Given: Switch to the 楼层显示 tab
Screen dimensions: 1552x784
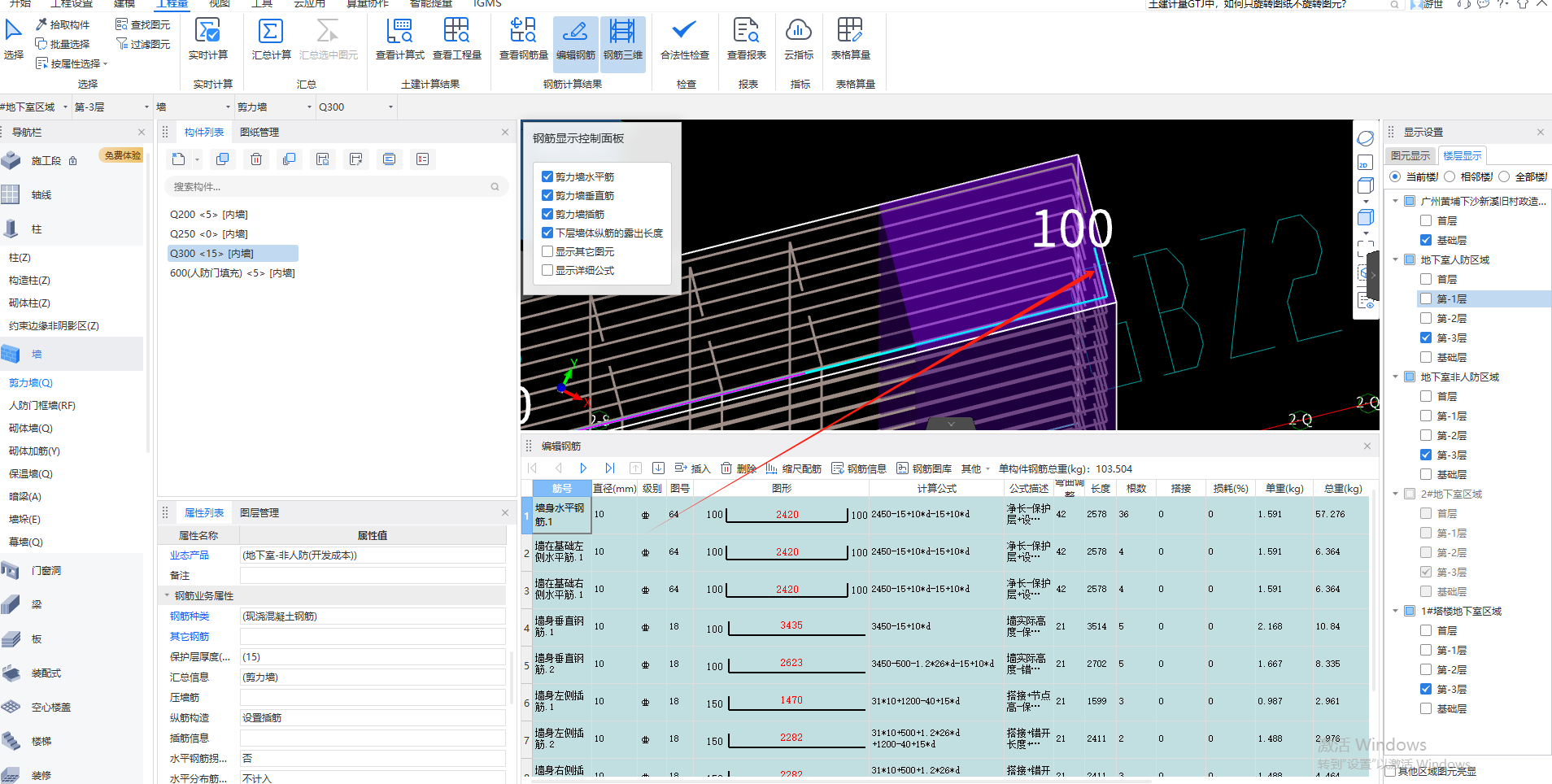Looking at the screenshot, I should [x=1462, y=155].
